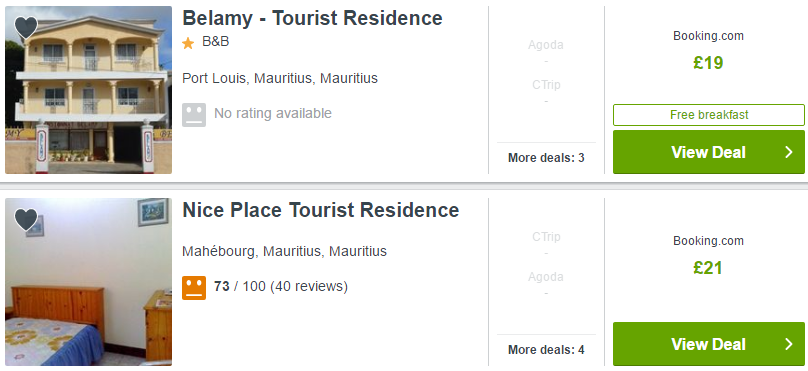Viewport: 808px width, 371px height.
Task: Open Nice Place Tourist Residence title link
Action: tap(321, 210)
